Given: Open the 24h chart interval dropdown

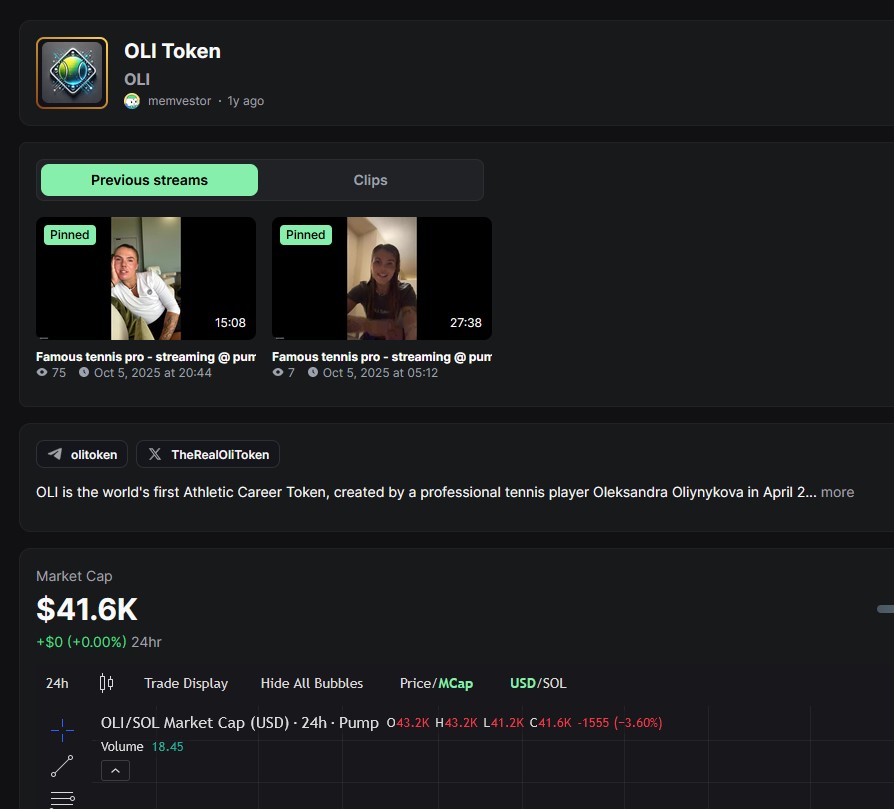Looking at the screenshot, I should tap(57, 683).
